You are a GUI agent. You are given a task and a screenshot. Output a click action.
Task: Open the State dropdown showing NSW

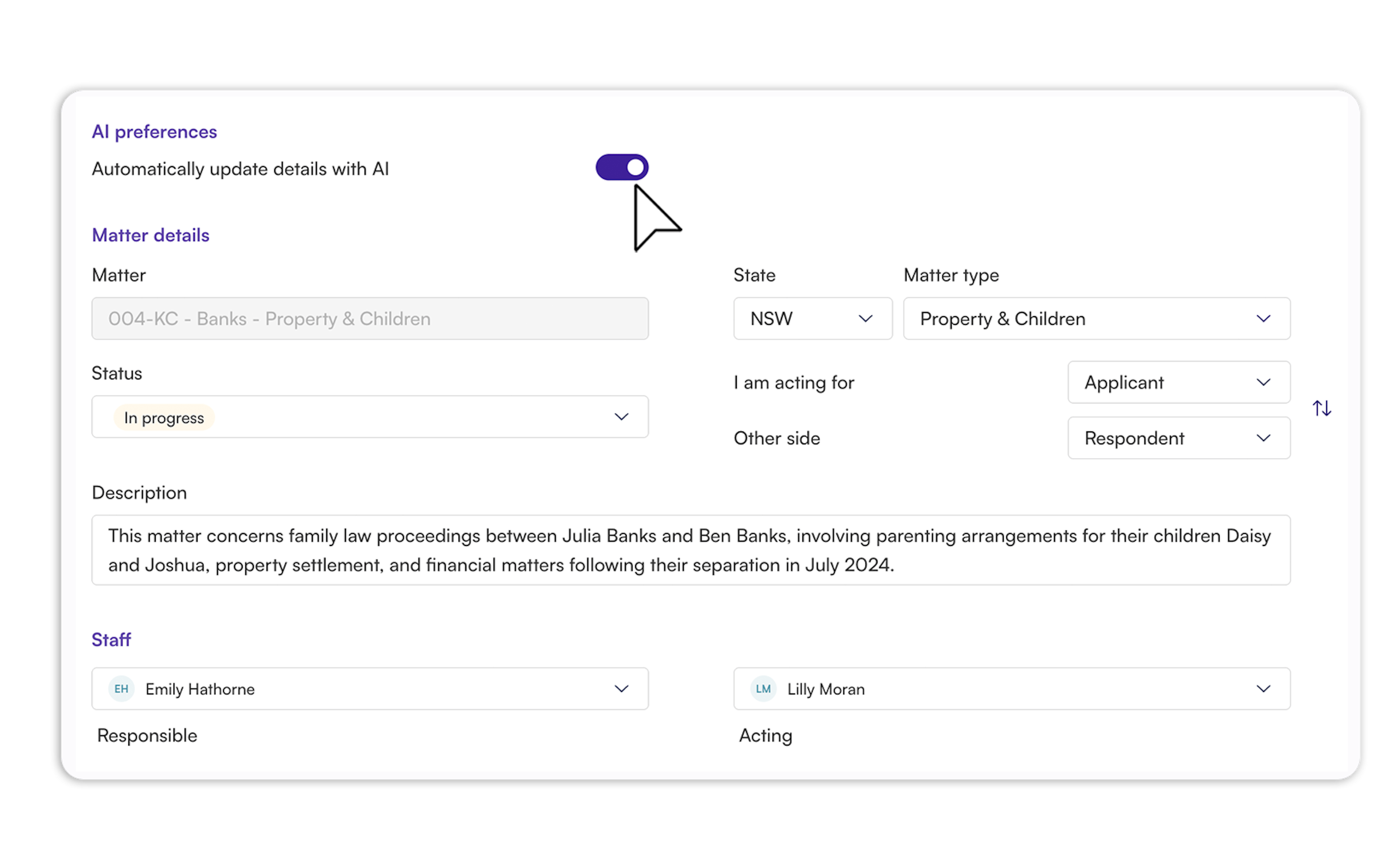pos(812,319)
